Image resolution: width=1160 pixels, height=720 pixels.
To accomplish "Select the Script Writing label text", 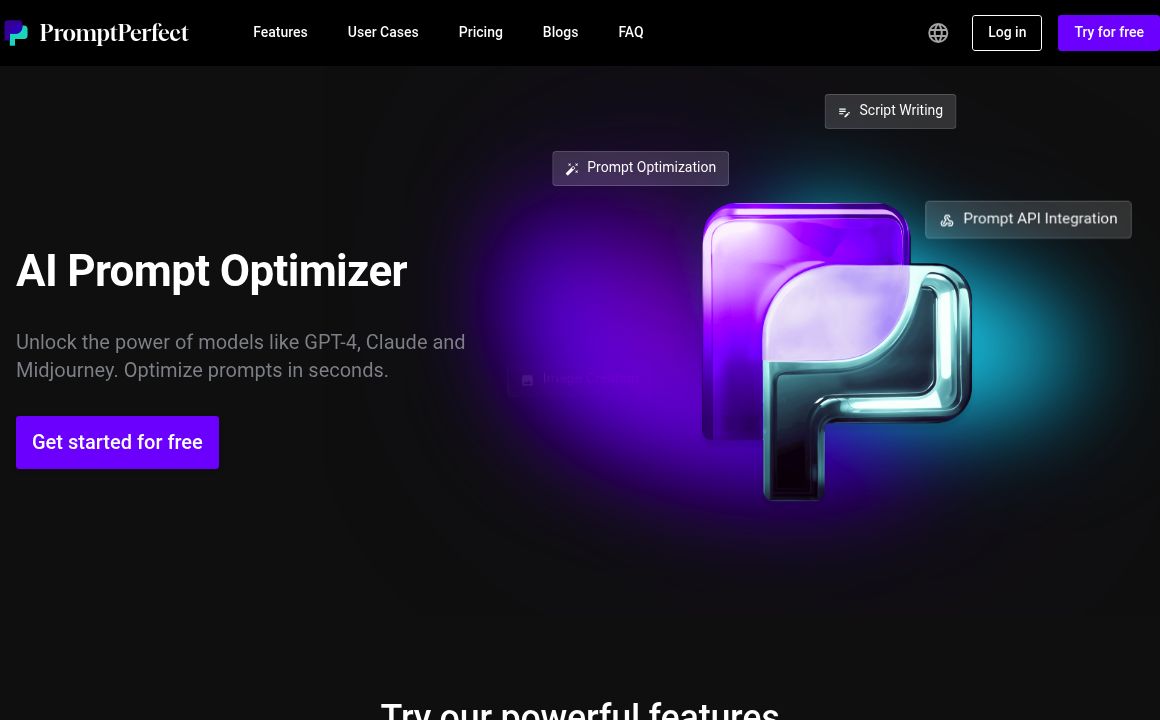I will (900, 111).
